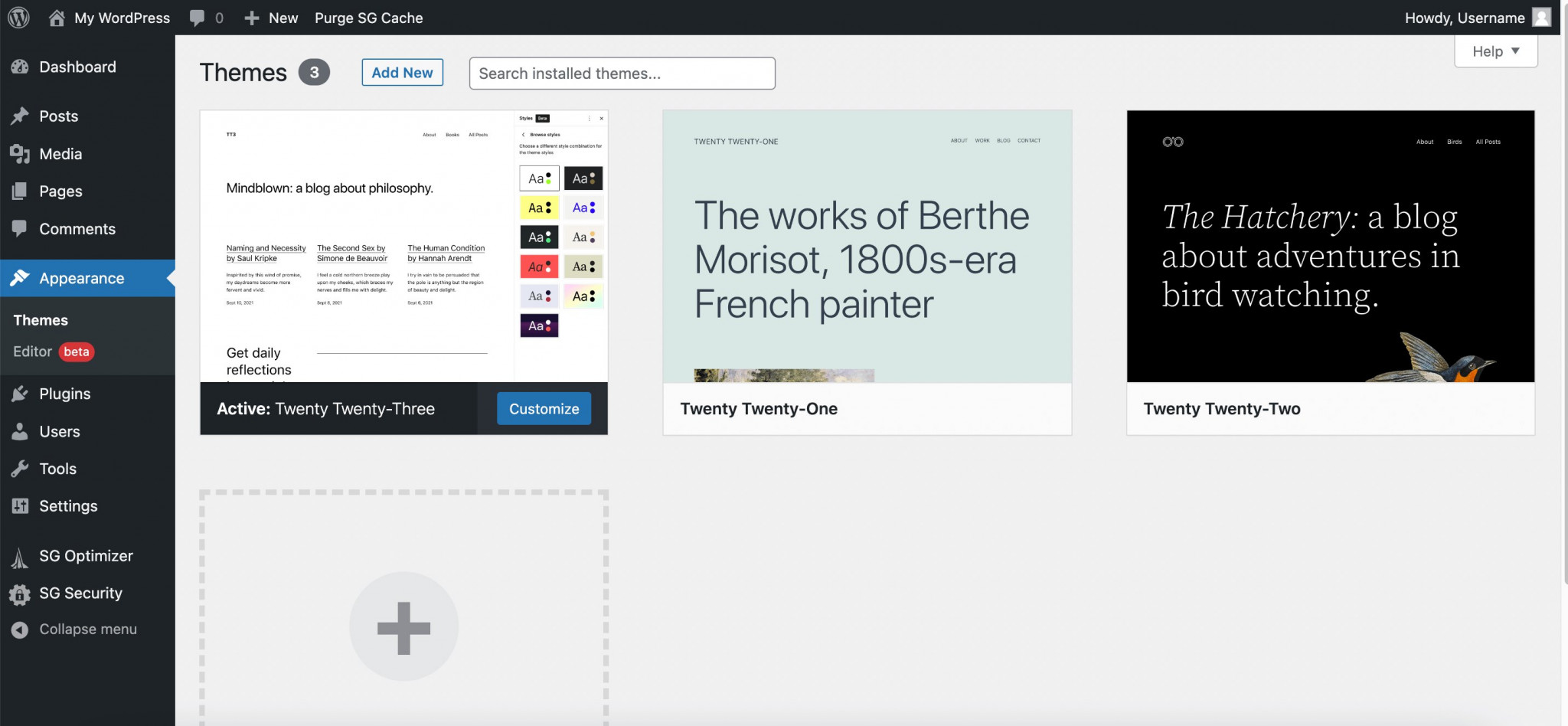Expand the Help dropdown

[1496, 51]
